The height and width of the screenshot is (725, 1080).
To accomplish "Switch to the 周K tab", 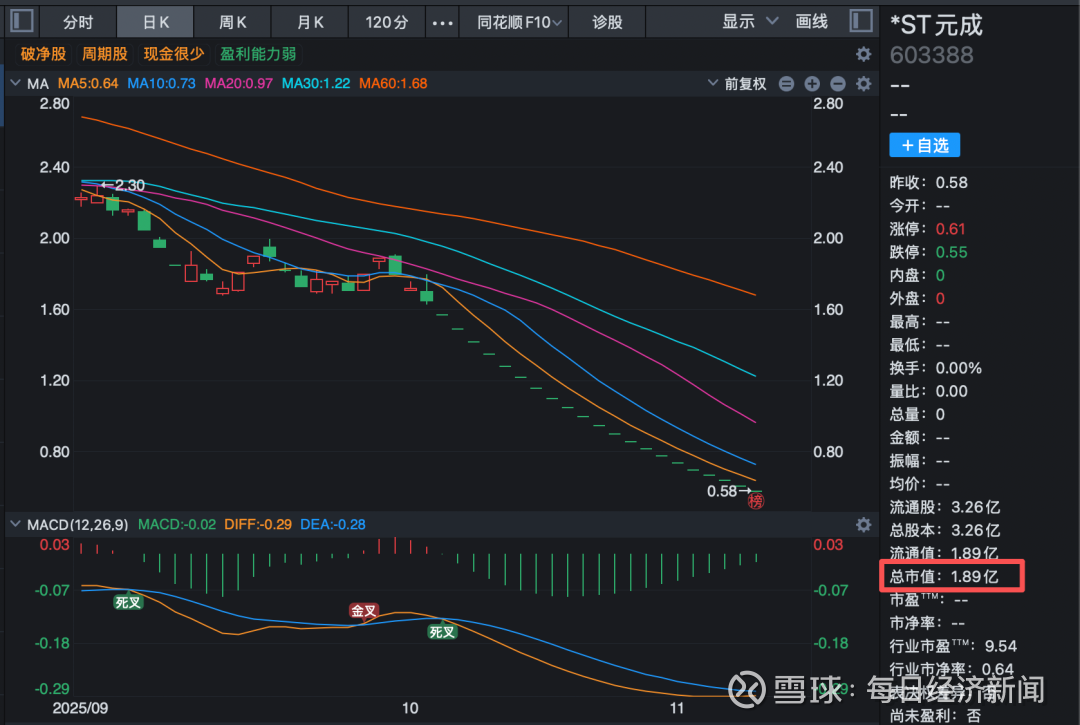I will (233, 21).
